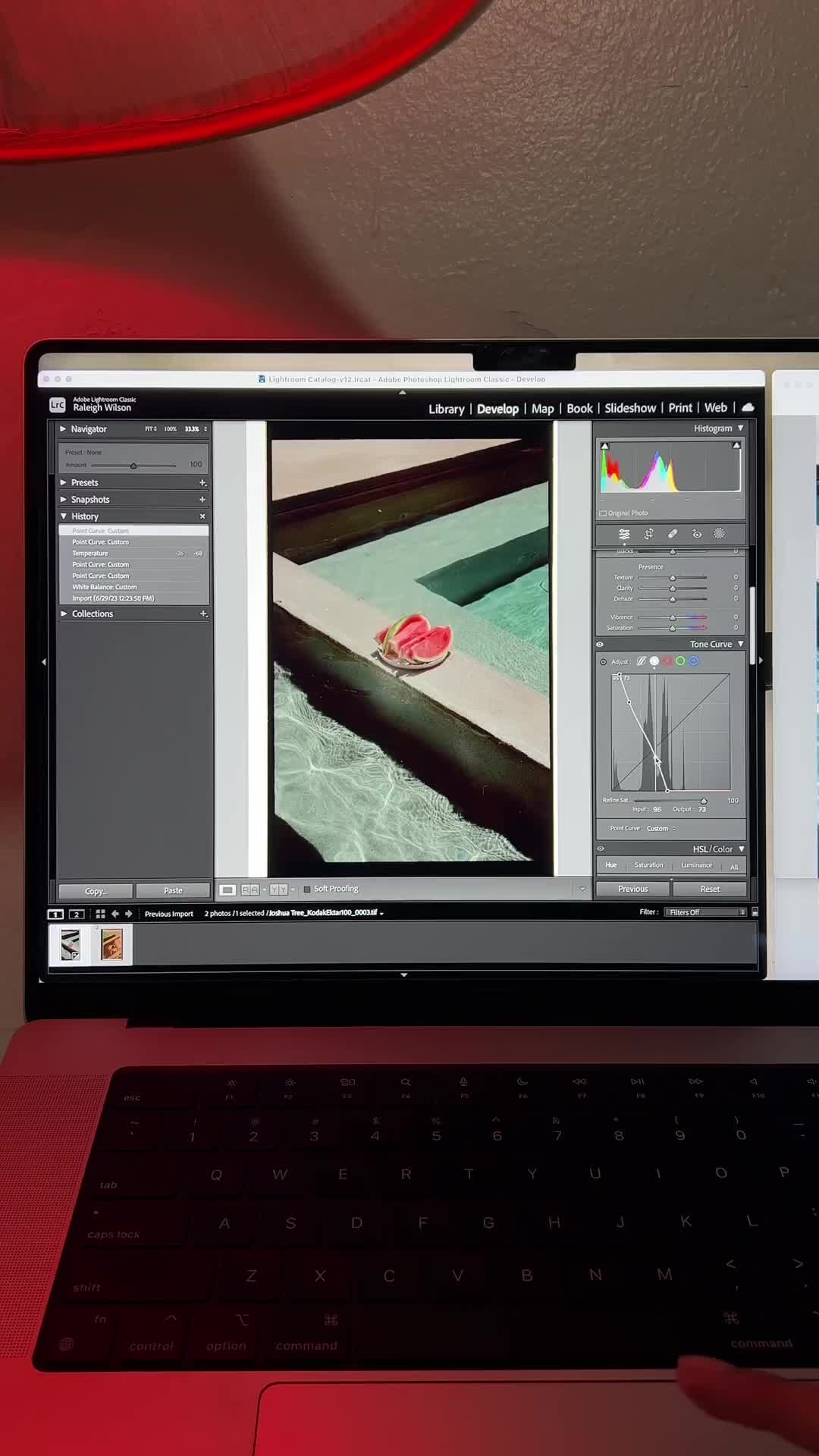This screenshot has width=819, height=1456.
Task: Open the Filters Off dropdown
Action: point(707,912)
